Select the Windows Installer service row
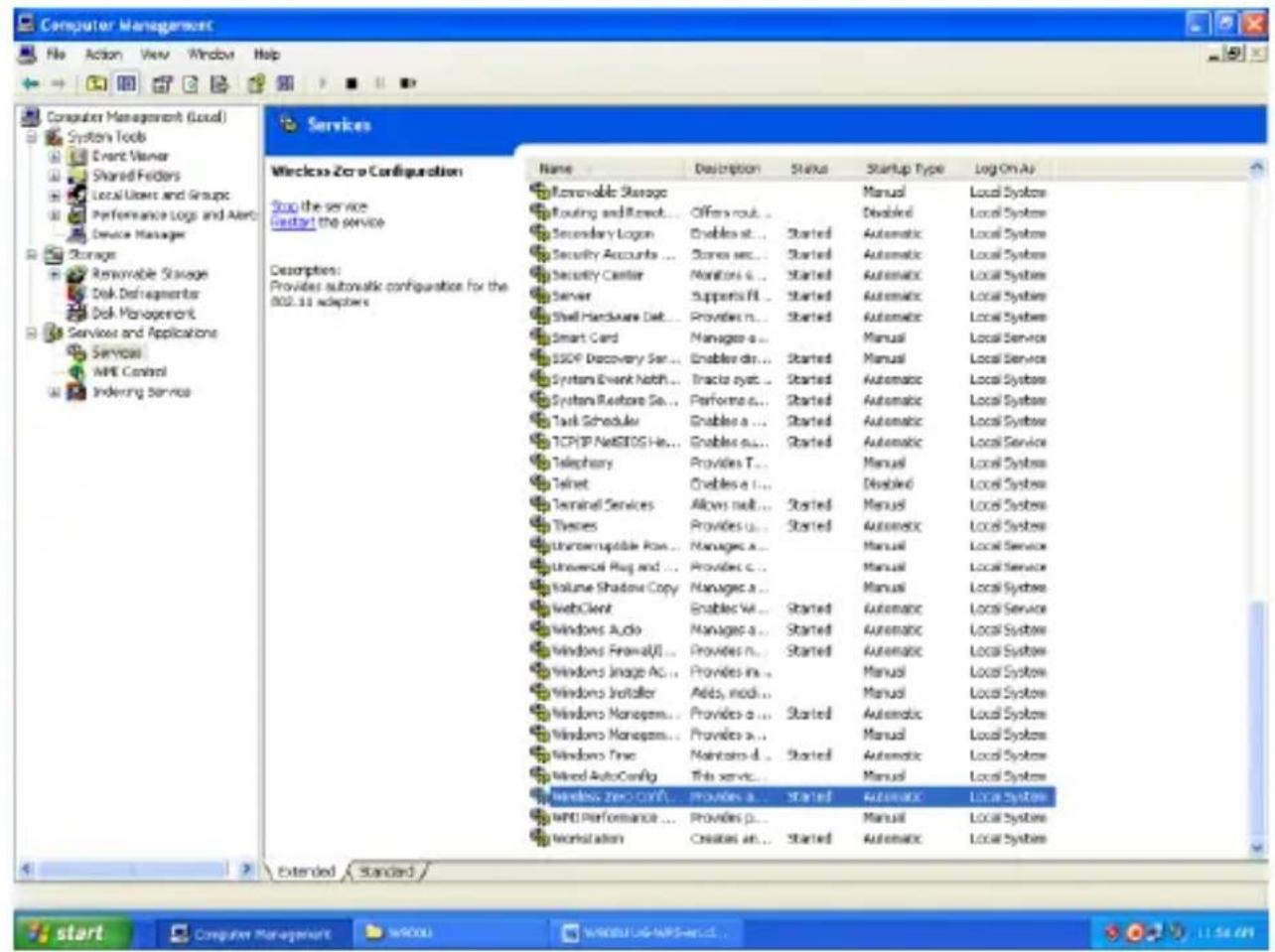Viewport: 1275px width, 952px height. [791, 692]
